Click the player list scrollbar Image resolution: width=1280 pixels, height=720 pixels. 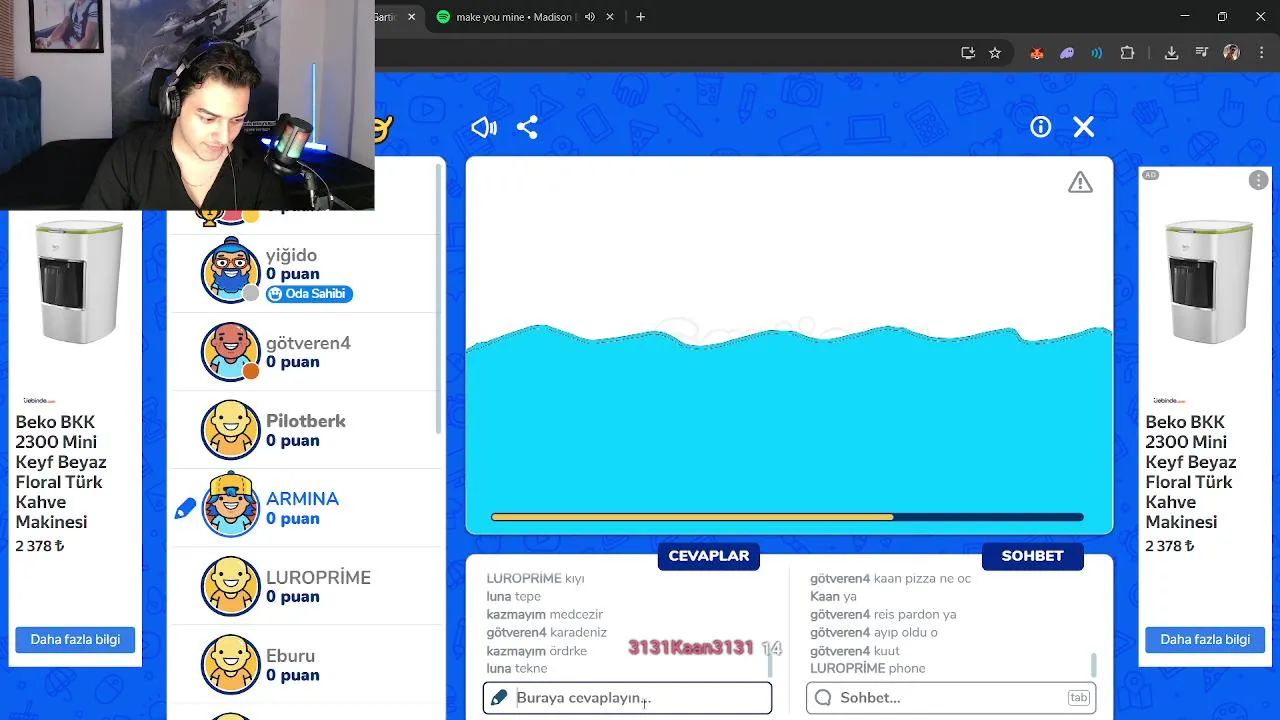438,300
